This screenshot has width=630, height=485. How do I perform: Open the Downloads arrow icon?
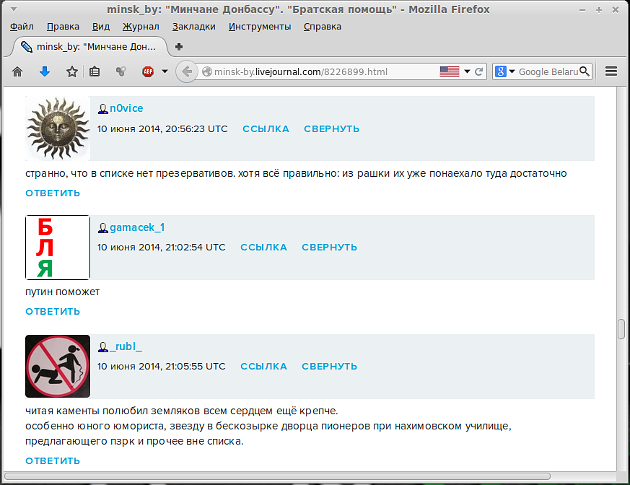click(x=44, y=72)
